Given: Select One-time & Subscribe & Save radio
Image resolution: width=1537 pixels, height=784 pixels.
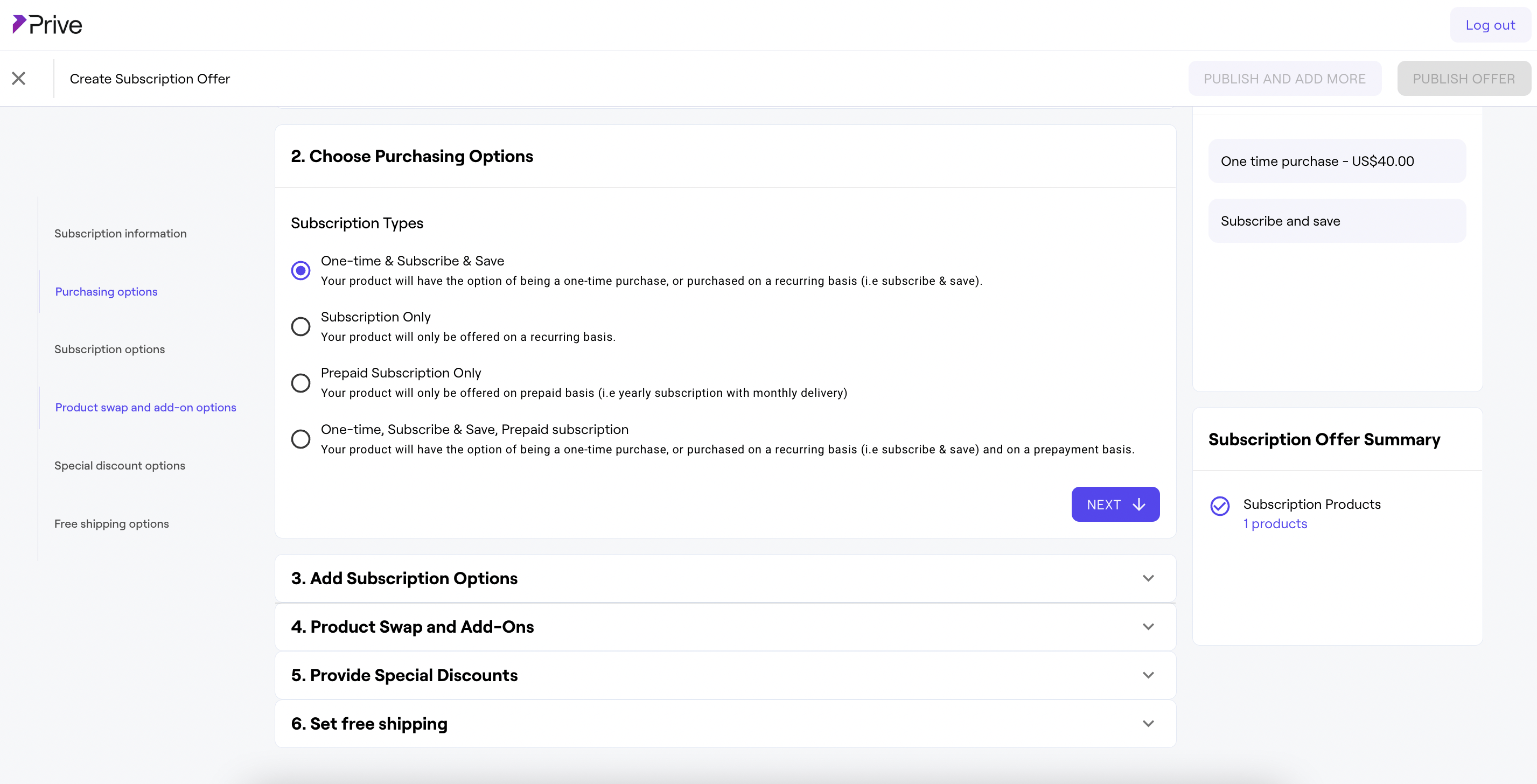Looking at the screenshot, I should pos(300,270).
